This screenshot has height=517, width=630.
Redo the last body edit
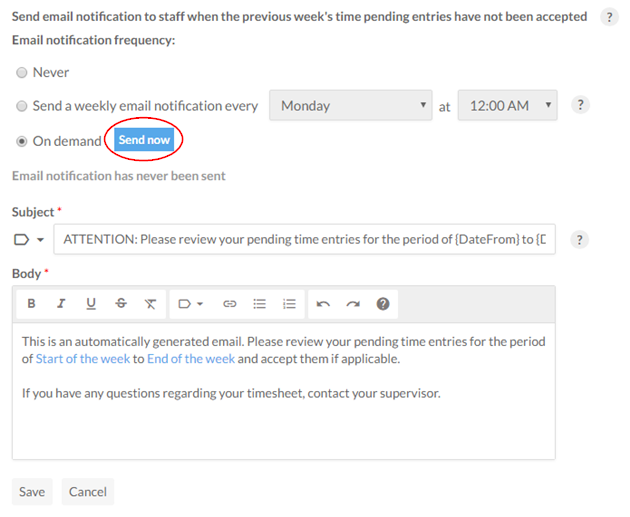[352, 303]
